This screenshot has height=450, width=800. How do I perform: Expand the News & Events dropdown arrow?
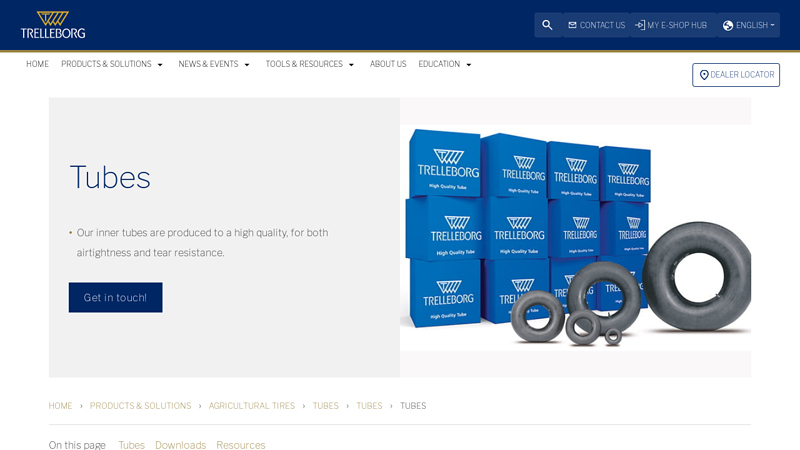coord(247,65)
